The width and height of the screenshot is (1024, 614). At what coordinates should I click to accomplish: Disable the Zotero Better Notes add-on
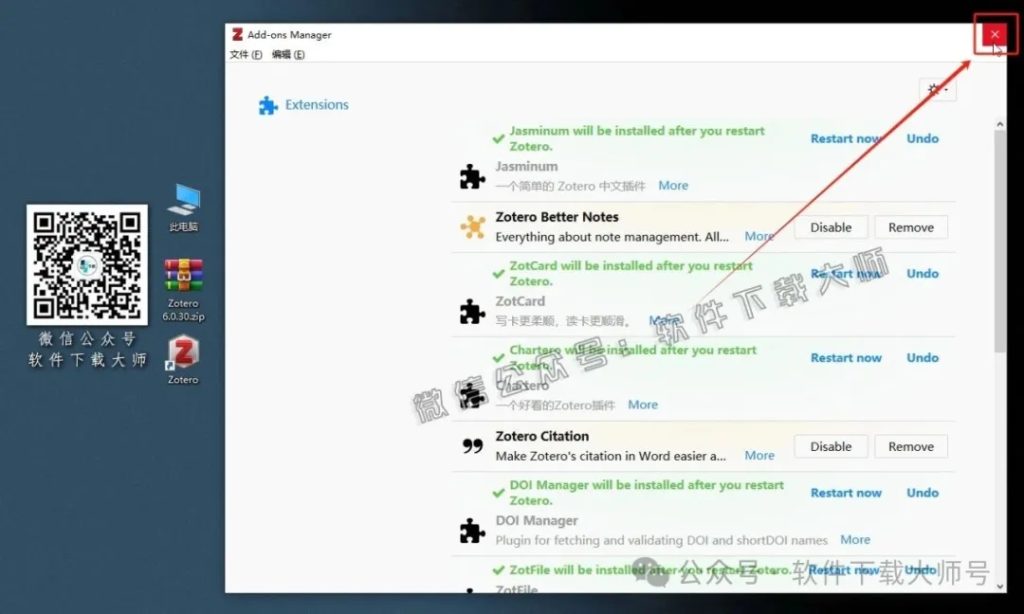point(830,227)
